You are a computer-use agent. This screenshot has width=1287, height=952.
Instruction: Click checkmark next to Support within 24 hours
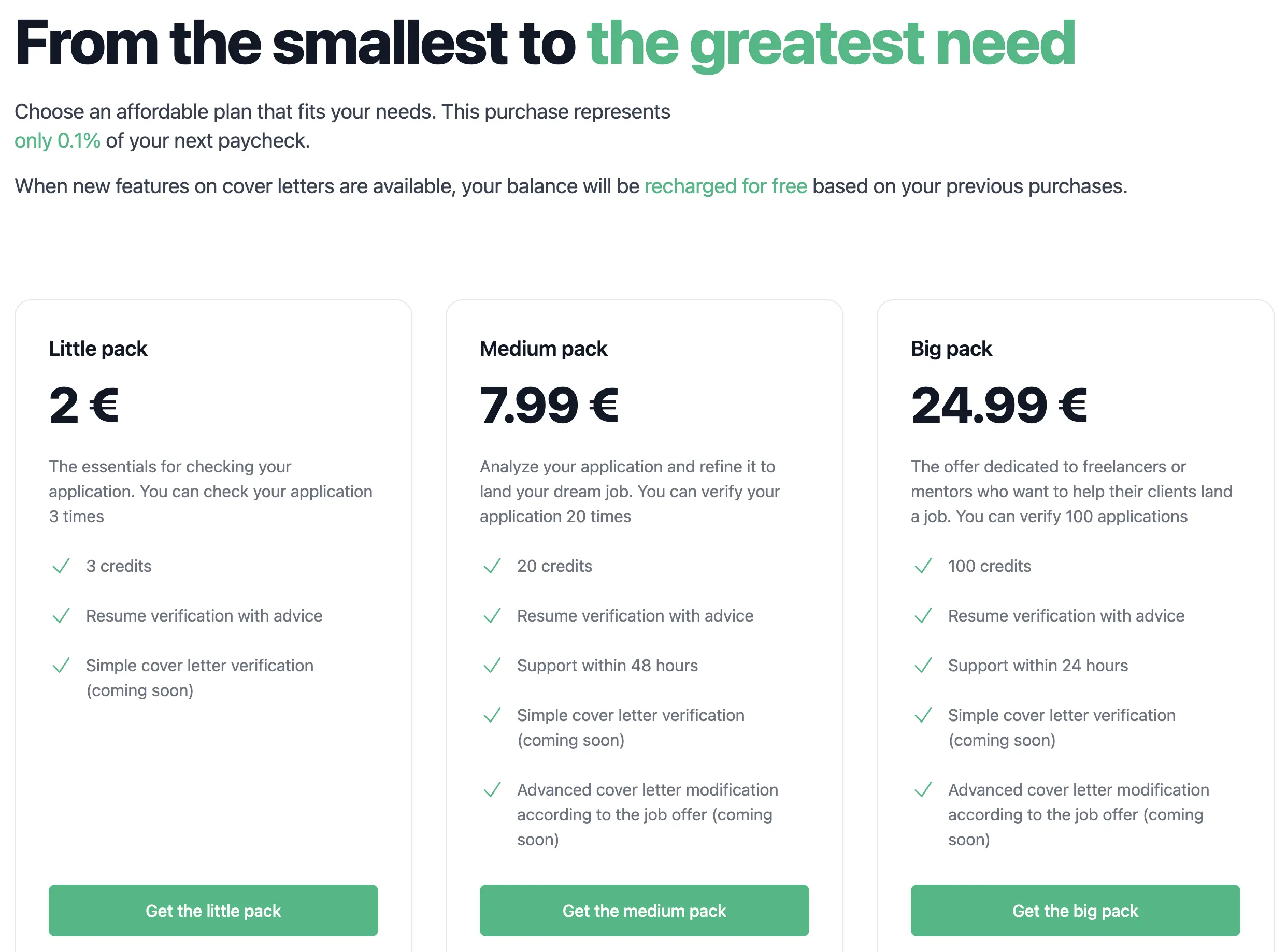923,666
